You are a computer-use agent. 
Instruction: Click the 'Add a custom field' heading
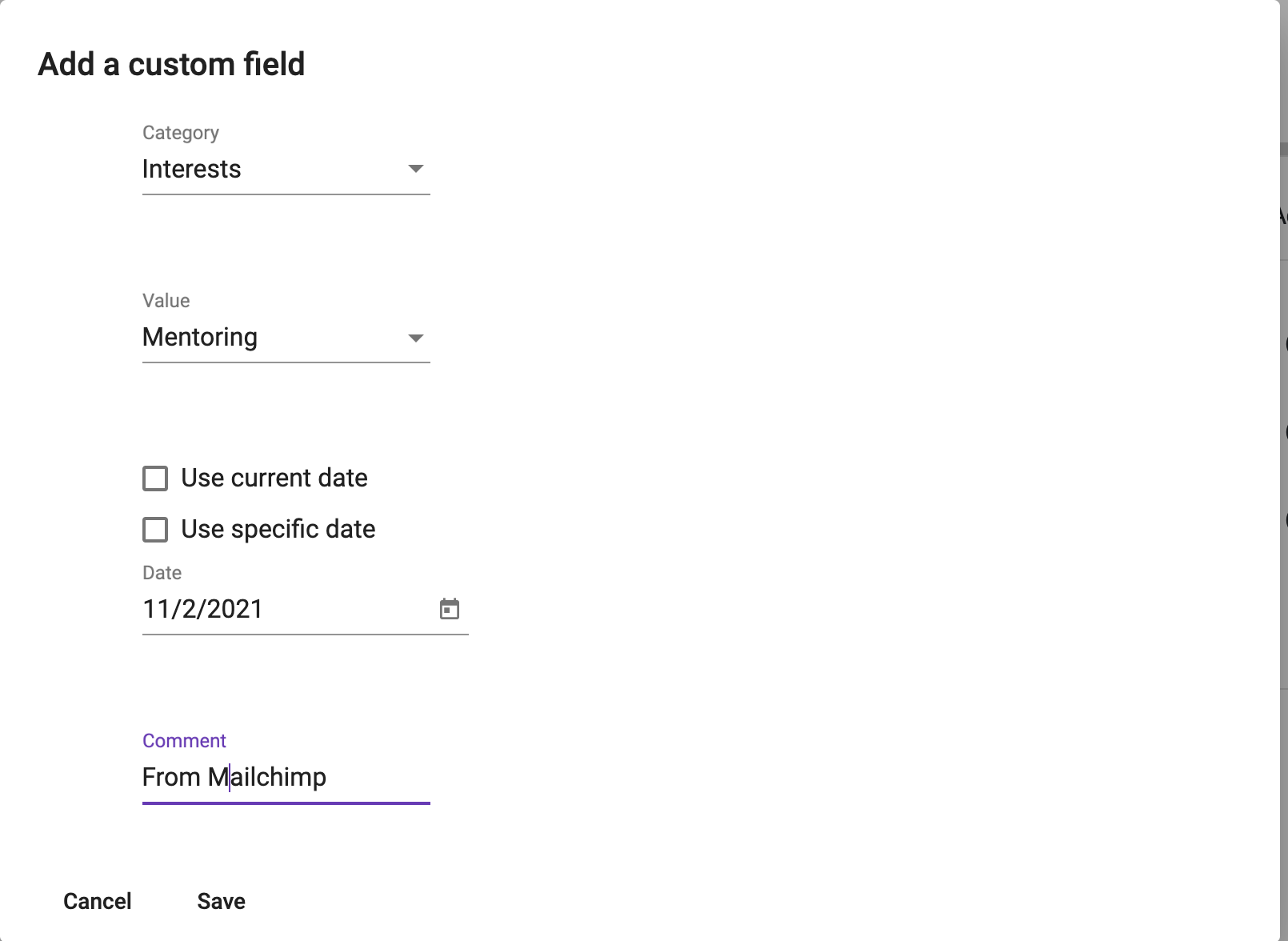pyautogui.click(x=172, y=64)
